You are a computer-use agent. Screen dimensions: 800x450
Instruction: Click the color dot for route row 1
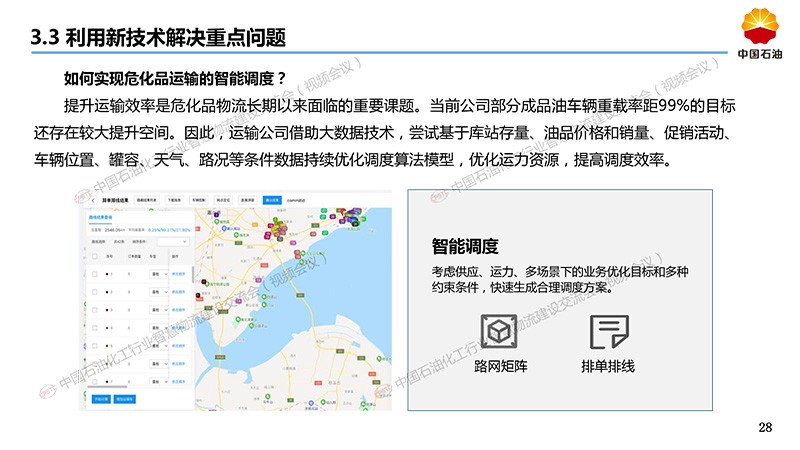coord(107,274)
